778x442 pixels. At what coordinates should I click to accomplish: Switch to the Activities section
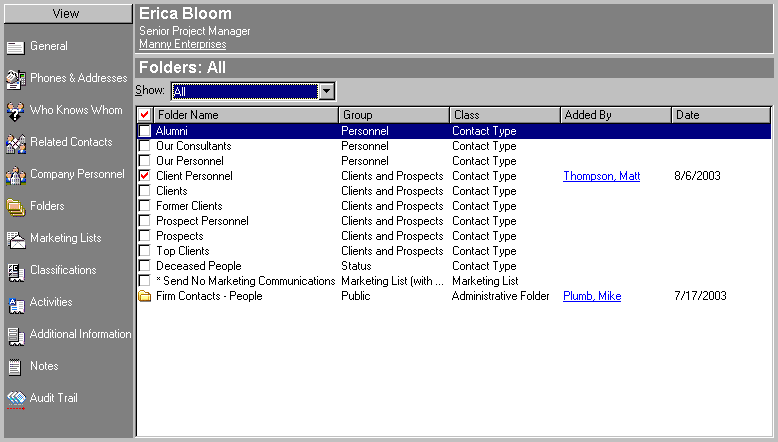tap(50, 302)
